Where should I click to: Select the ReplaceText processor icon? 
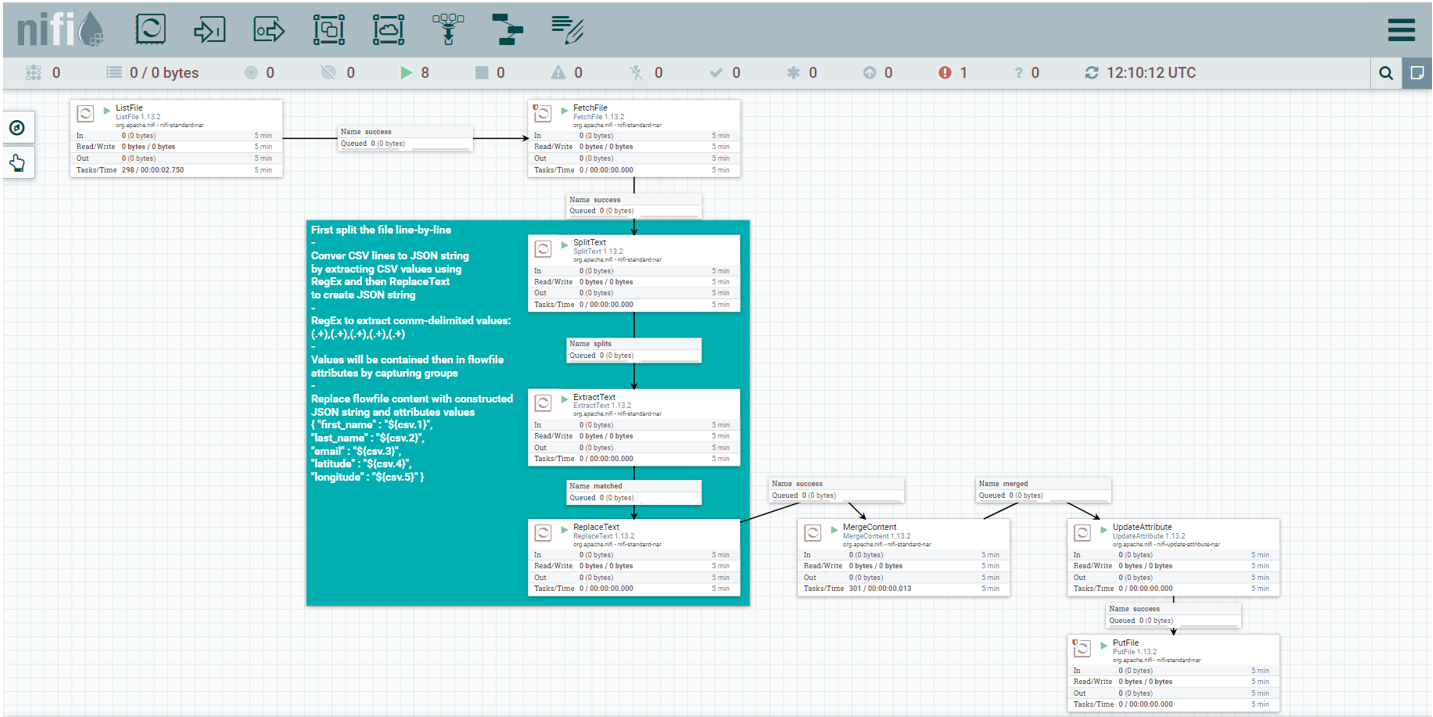pos(544,533)
